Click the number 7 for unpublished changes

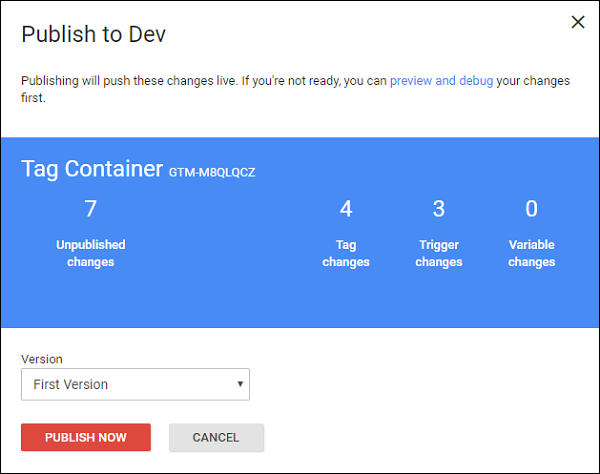tap(91, 209)
